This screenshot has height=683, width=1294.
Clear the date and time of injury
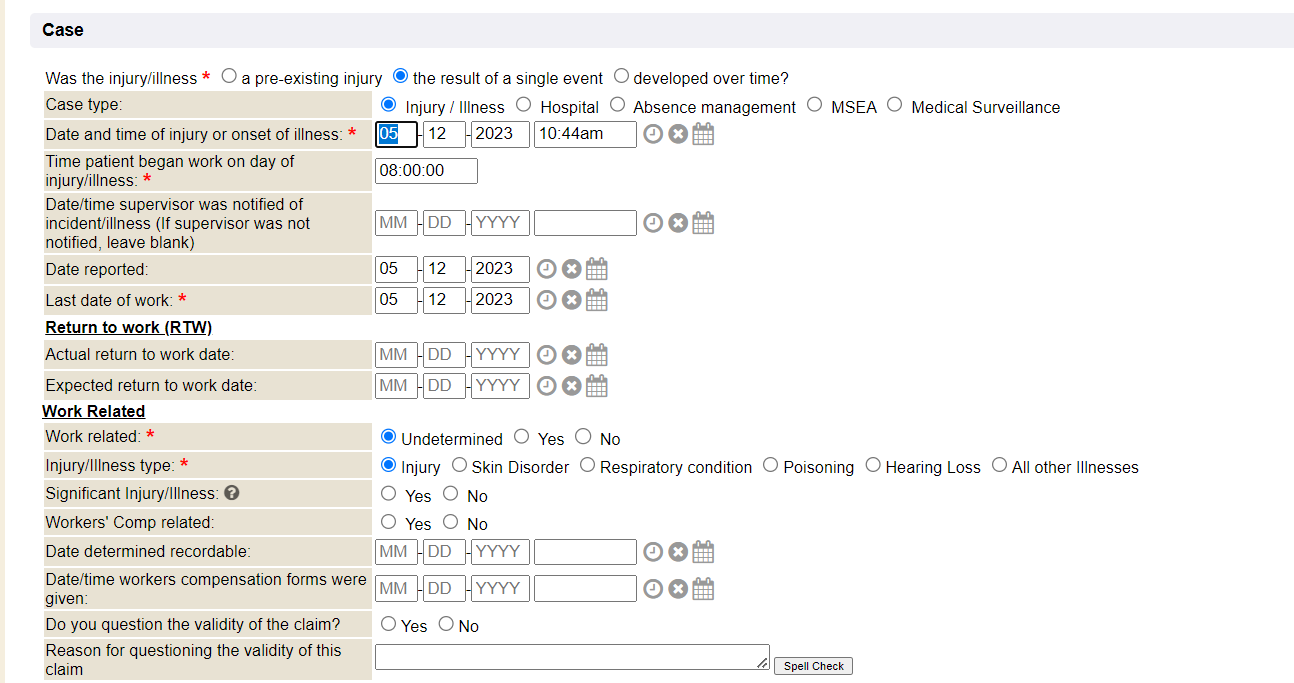coord(678,134)
